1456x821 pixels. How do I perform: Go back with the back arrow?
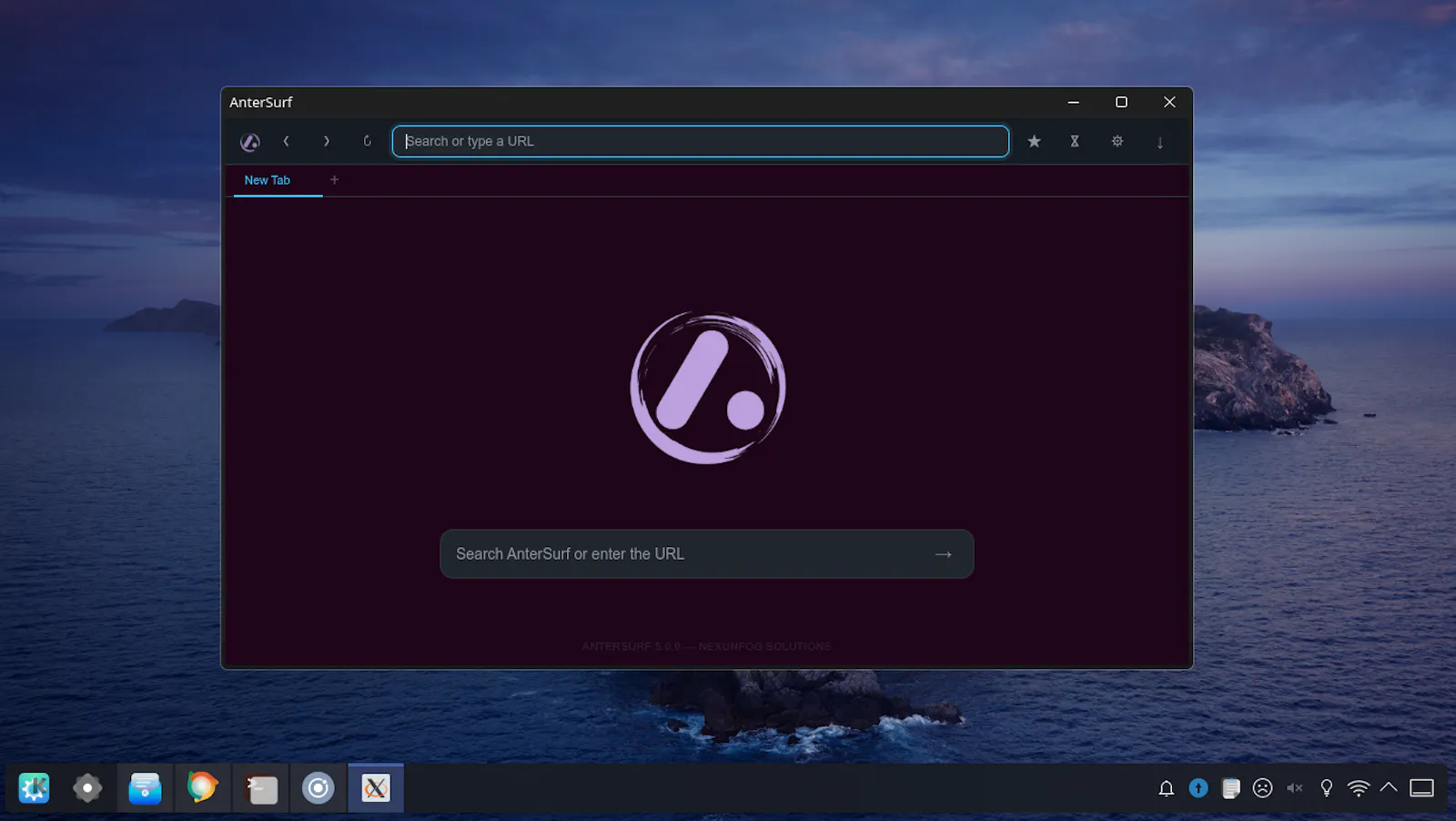click(x=286, y=141)
